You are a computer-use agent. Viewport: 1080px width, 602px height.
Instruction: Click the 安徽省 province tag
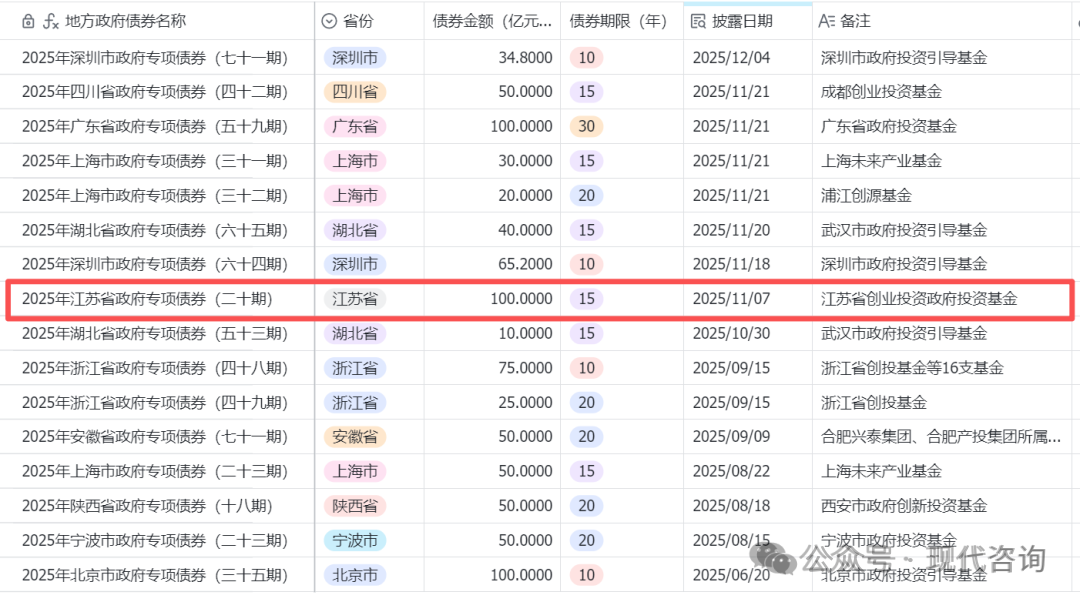pyautogui.click(x=355, y=437)
